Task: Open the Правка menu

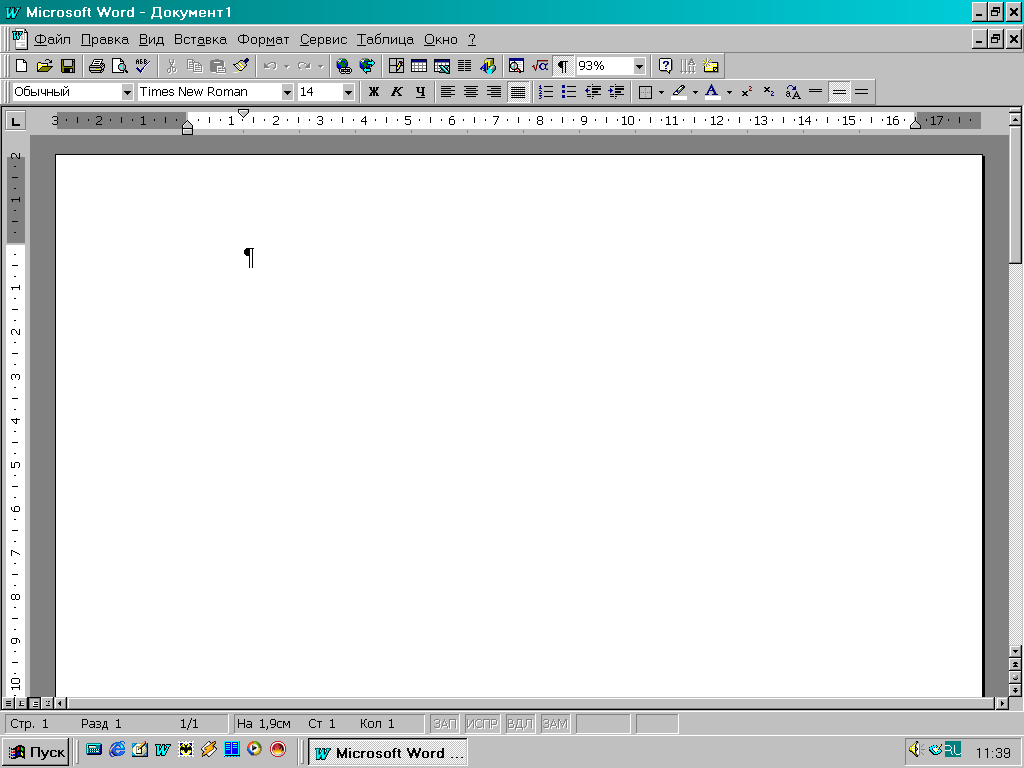Action: tap(104, 40)
